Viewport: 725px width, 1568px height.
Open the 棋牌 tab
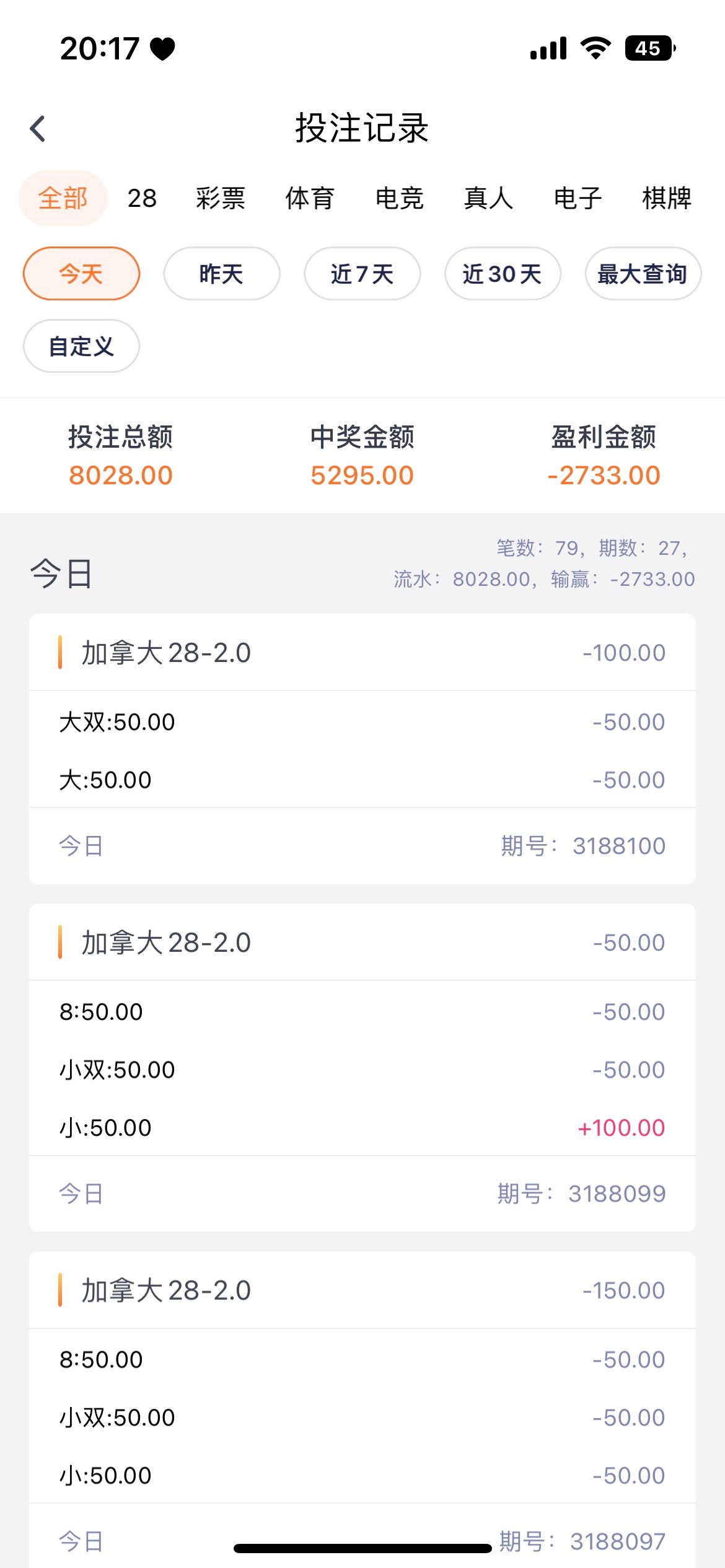pyautogui.click(x=667, y=198)
